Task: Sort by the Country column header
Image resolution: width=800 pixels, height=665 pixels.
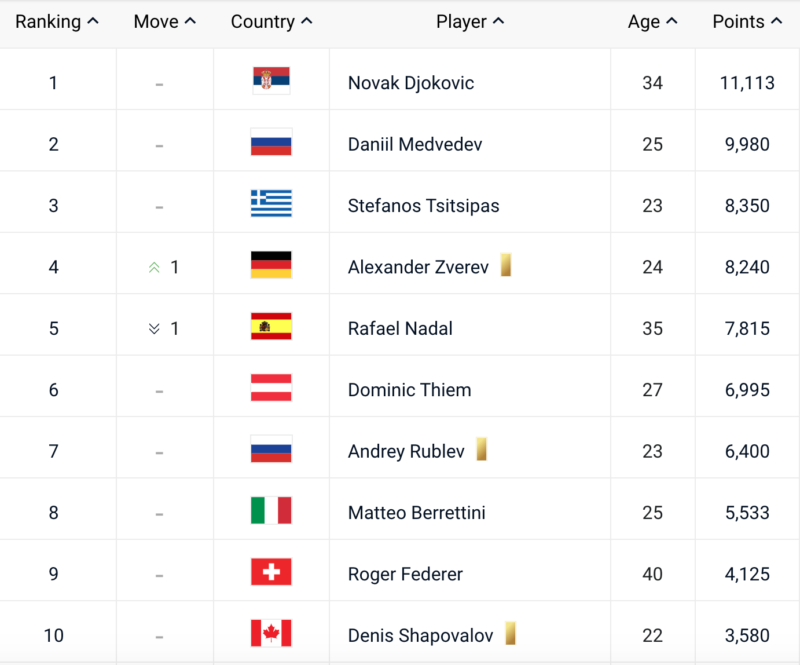Action: click(271, 22)
